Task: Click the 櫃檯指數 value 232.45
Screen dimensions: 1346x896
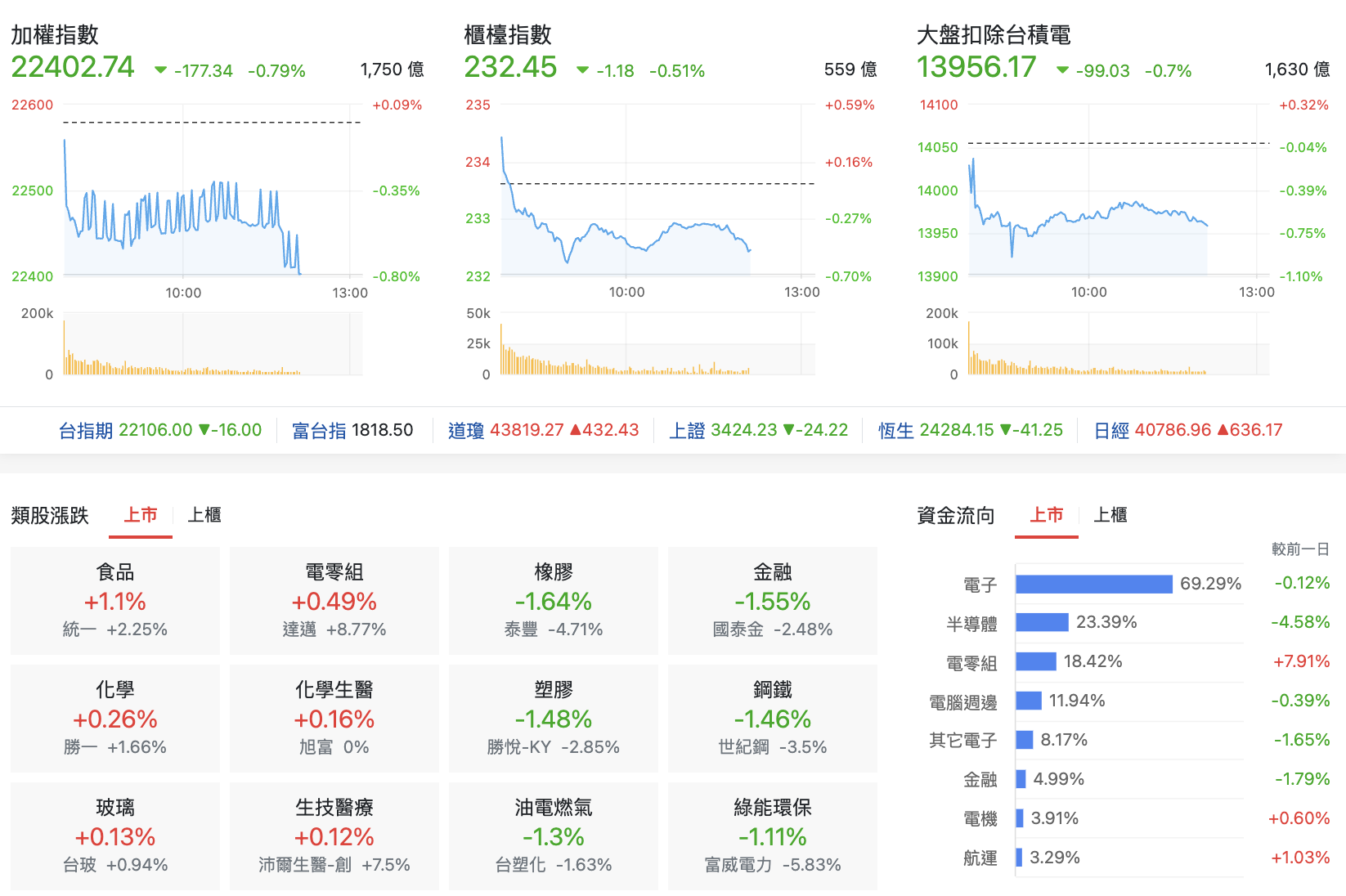Action: (x=510, y=67)
